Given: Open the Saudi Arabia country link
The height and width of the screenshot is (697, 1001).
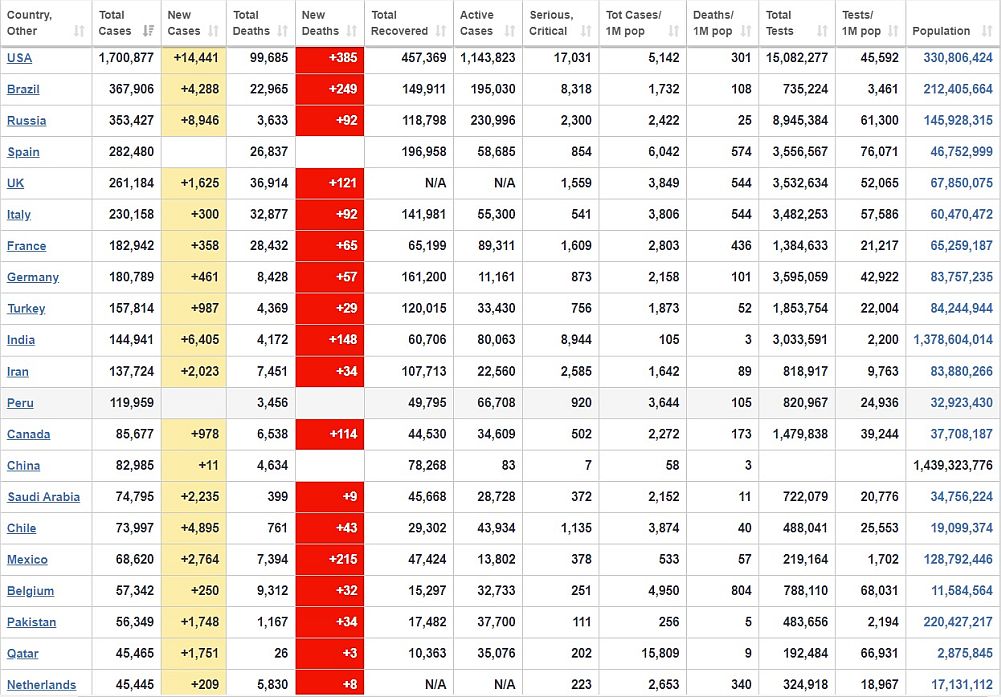Looking at the screenshot, I should click(43, 497).
